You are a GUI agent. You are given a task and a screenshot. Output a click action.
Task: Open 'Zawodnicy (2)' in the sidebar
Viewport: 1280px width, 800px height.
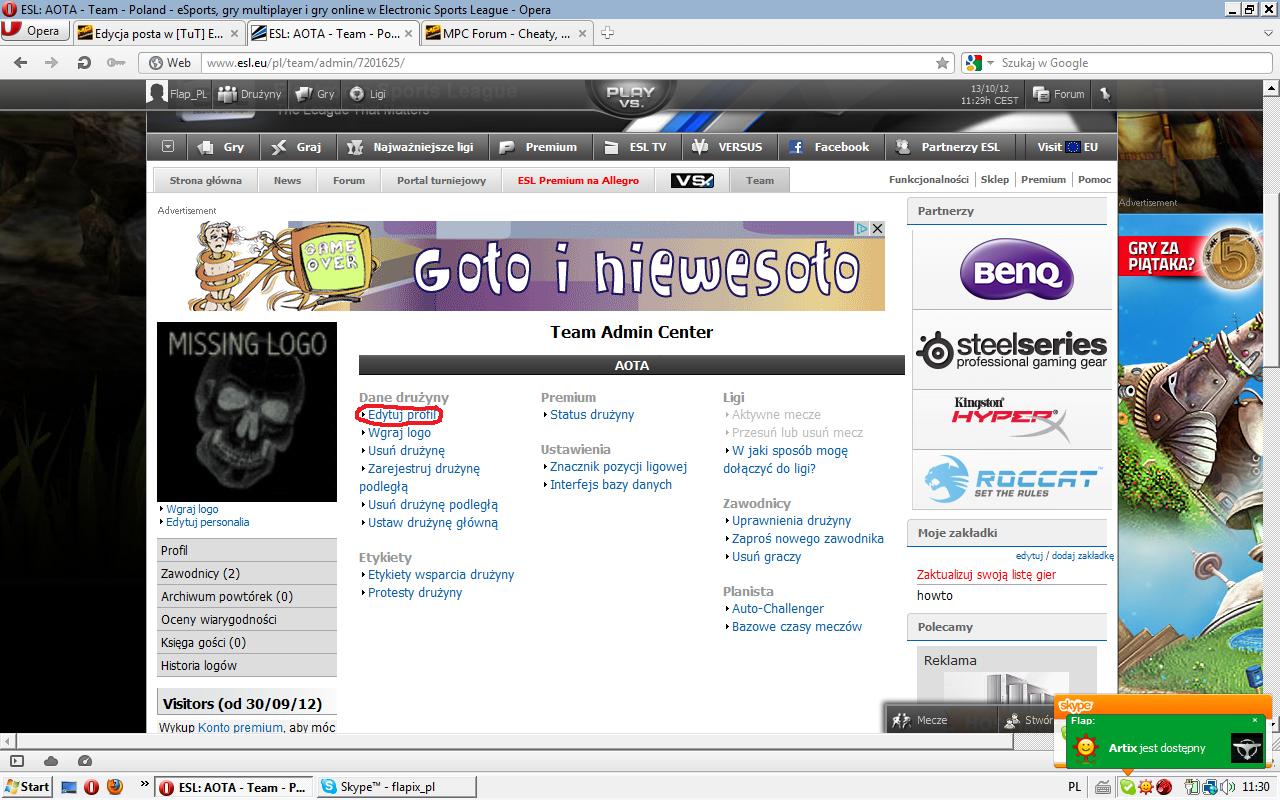point(247,573)
